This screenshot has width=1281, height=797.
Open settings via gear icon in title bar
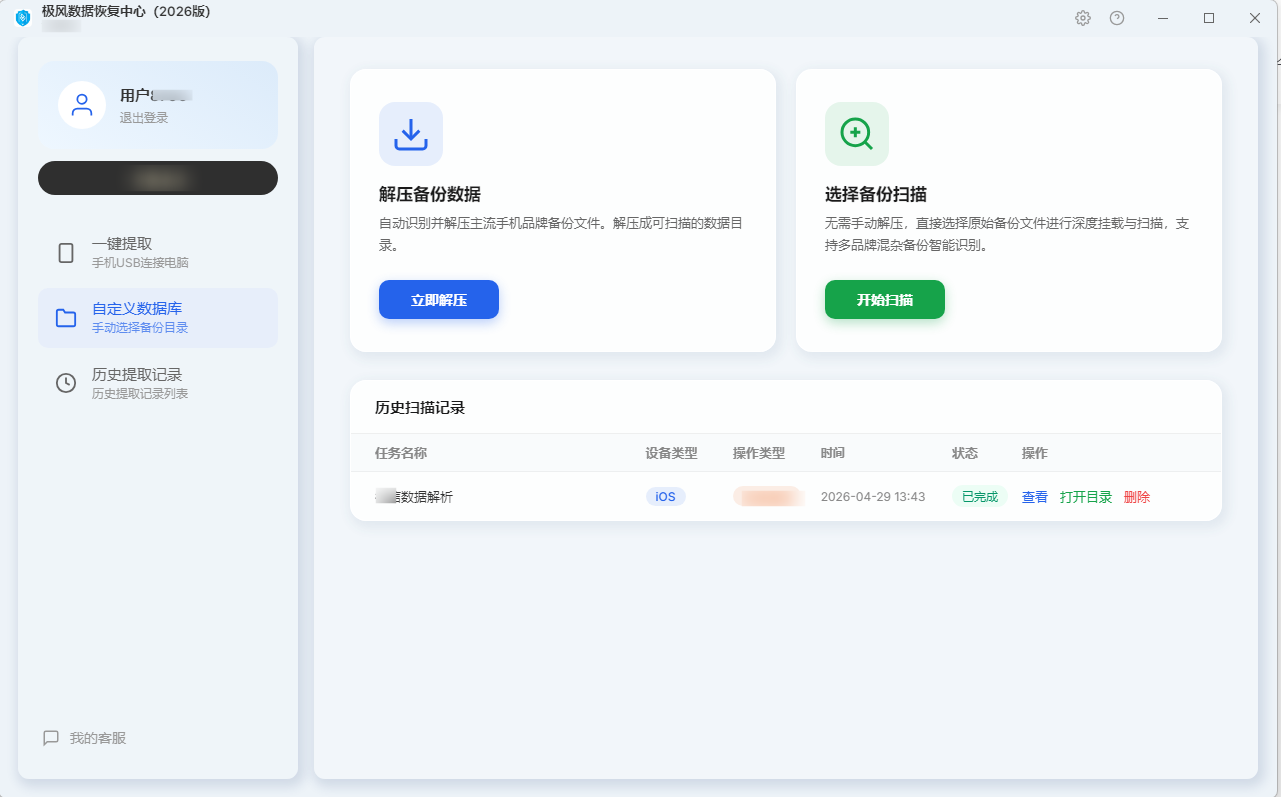click(1083, 18)
